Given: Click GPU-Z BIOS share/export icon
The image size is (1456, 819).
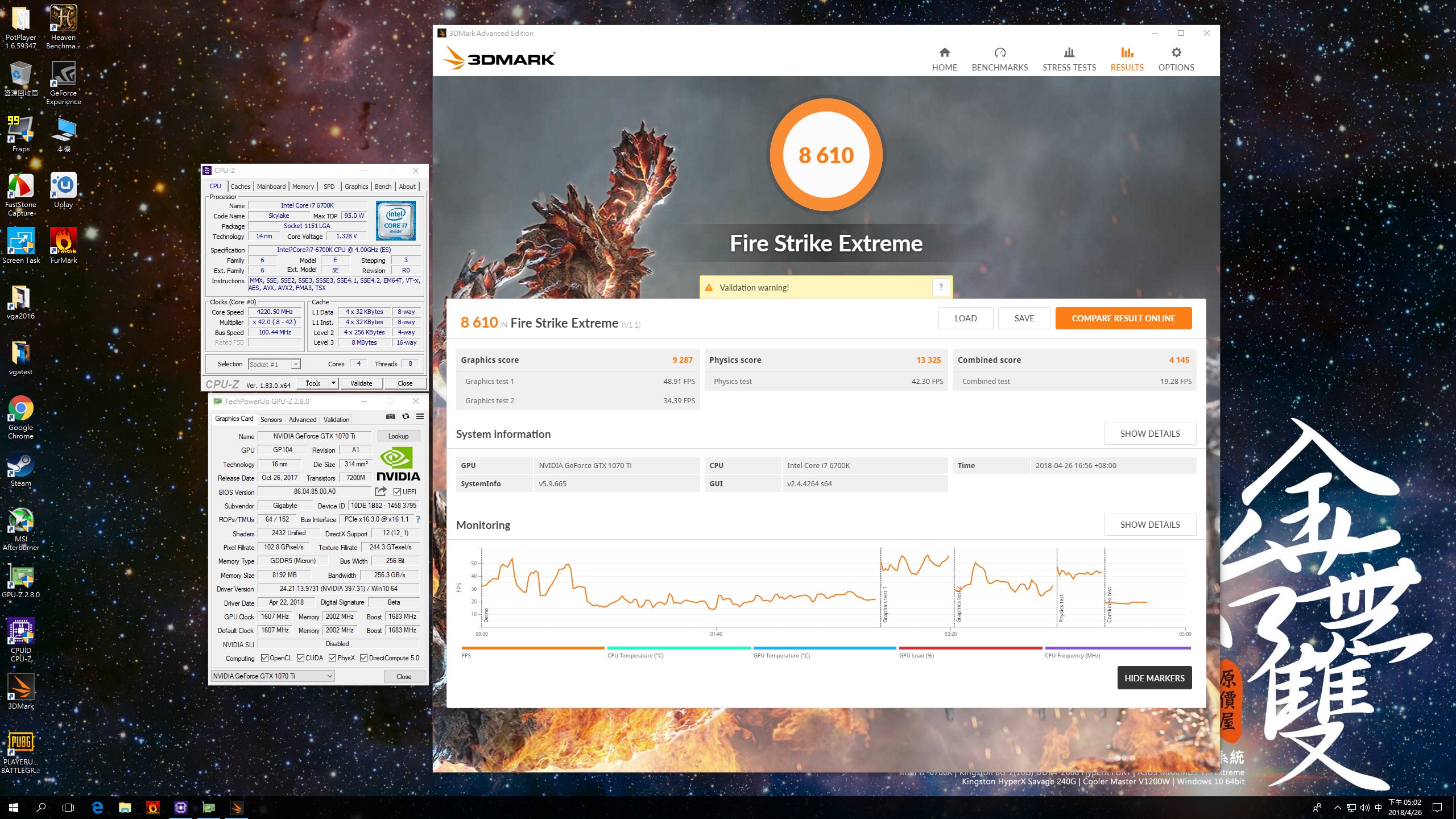Looking at the screenshot, I should (x=381, y=491).
